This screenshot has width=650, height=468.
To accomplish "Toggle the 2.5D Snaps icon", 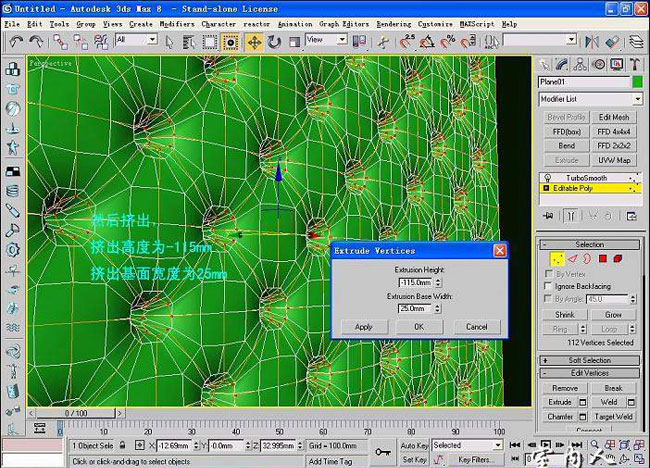I will point(407,41).
